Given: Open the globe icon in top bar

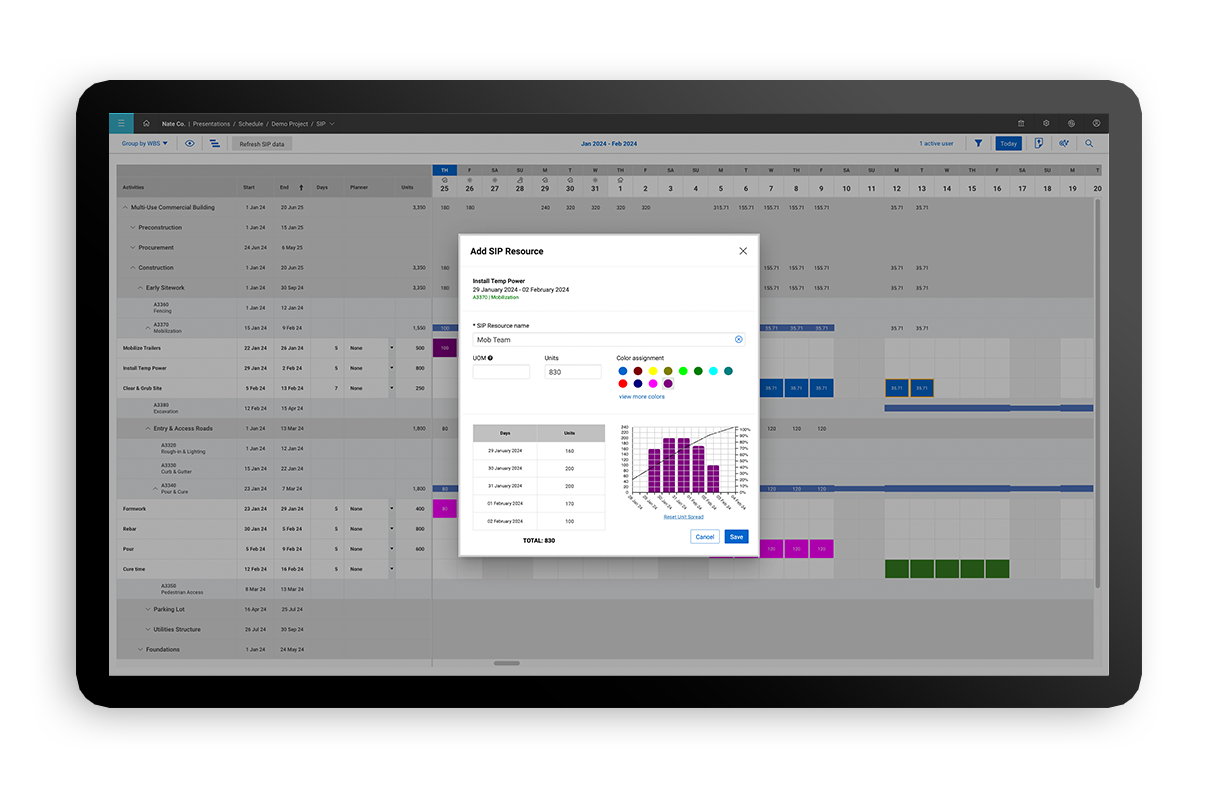Looking at the screenshot, I should point(1071,123).
